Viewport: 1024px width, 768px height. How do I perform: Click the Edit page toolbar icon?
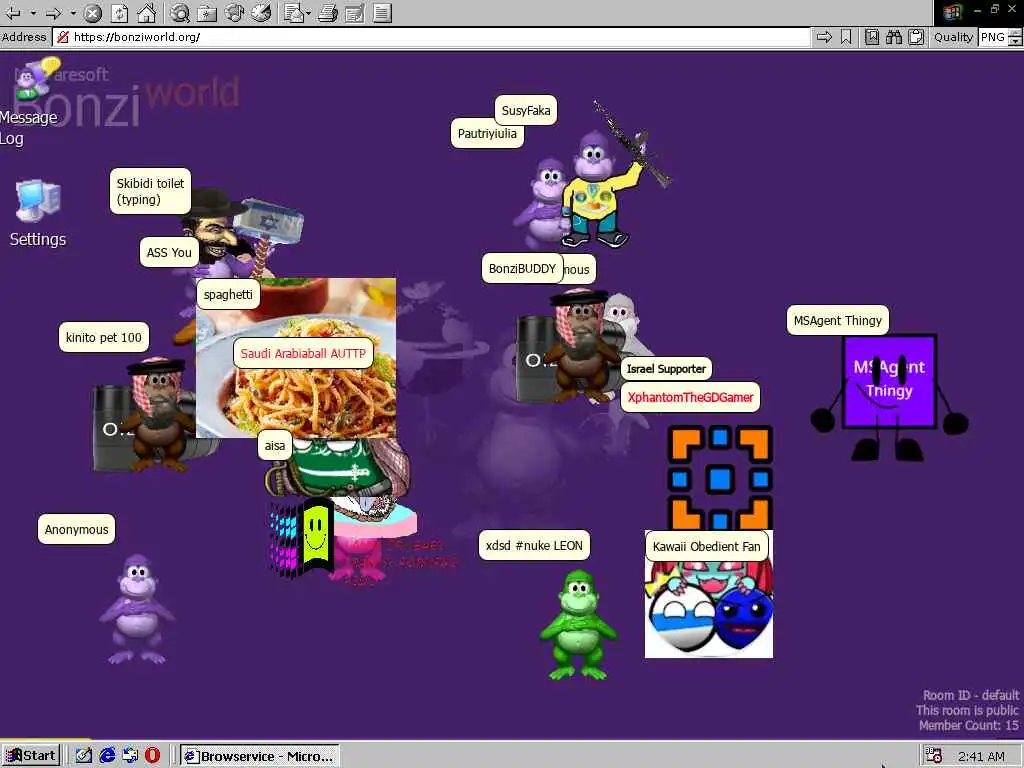tap(355, 12)
